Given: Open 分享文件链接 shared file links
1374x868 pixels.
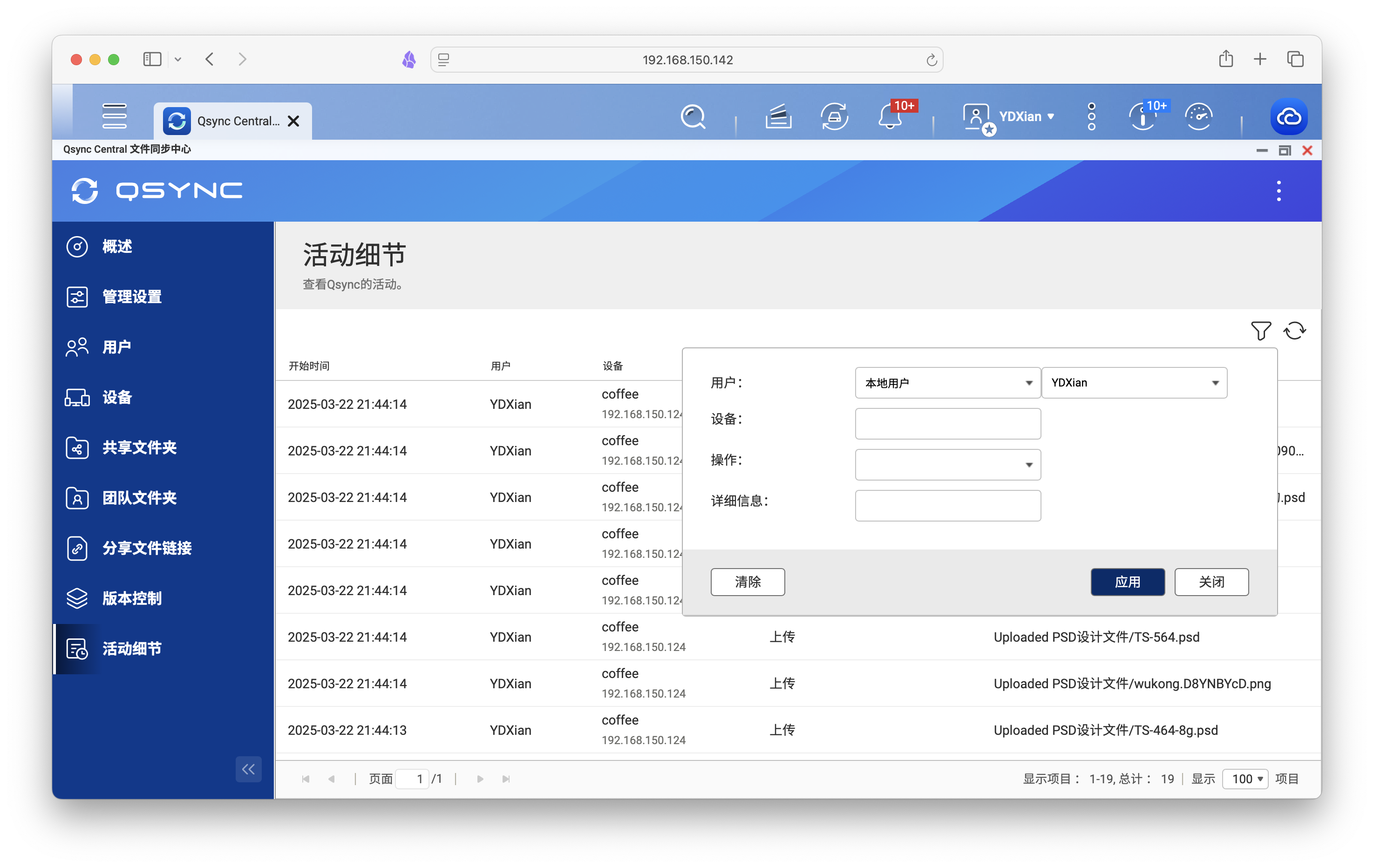Looking at the screenshot, I should tap(163, 548).
